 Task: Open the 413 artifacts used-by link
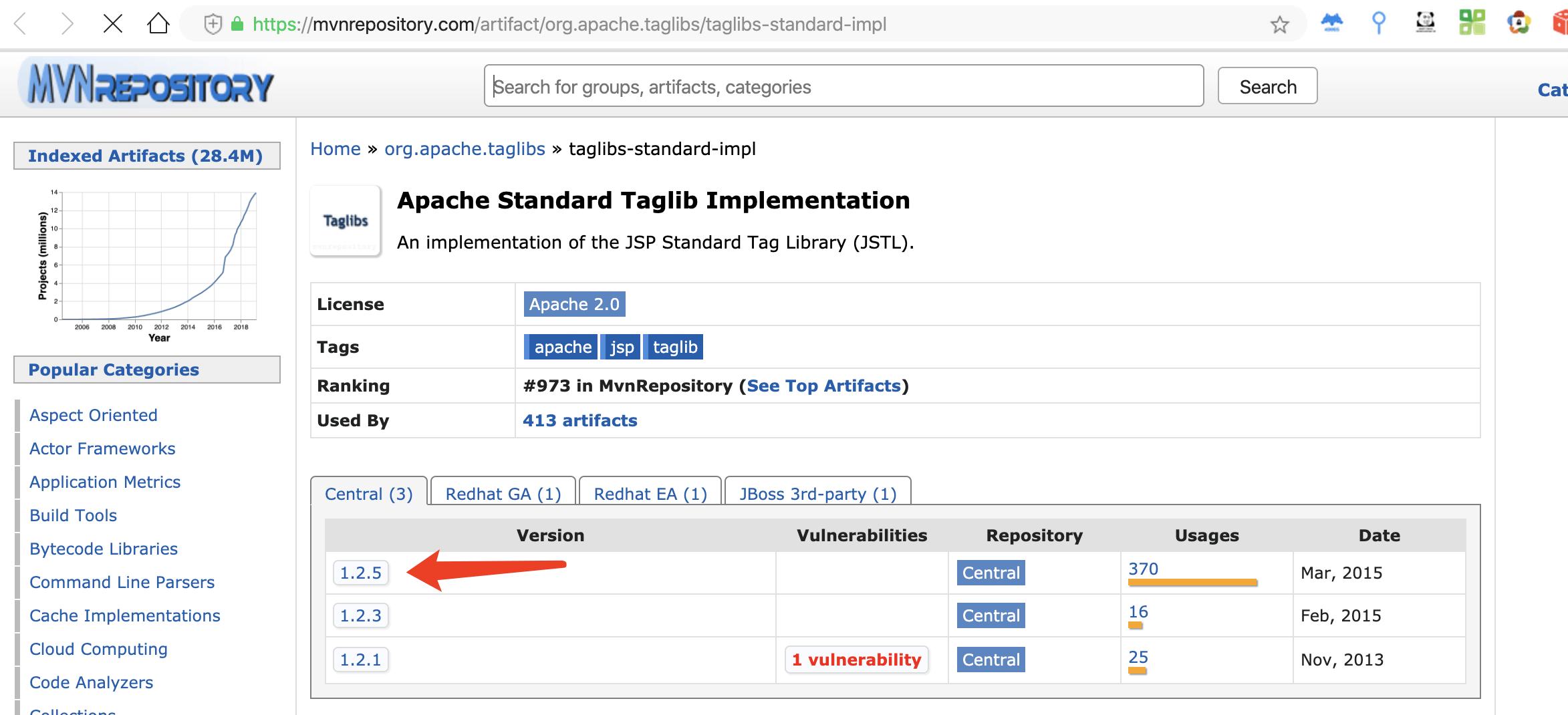[x=579, y=421]
